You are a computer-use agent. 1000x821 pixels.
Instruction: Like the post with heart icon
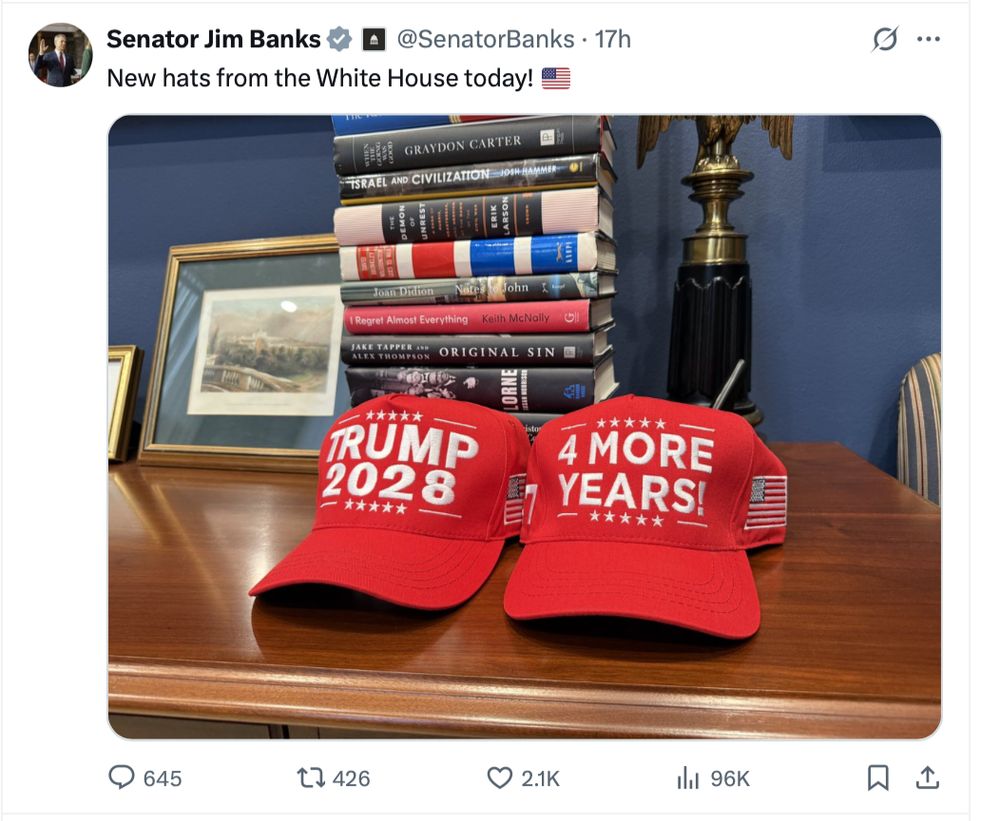(499, 778)
